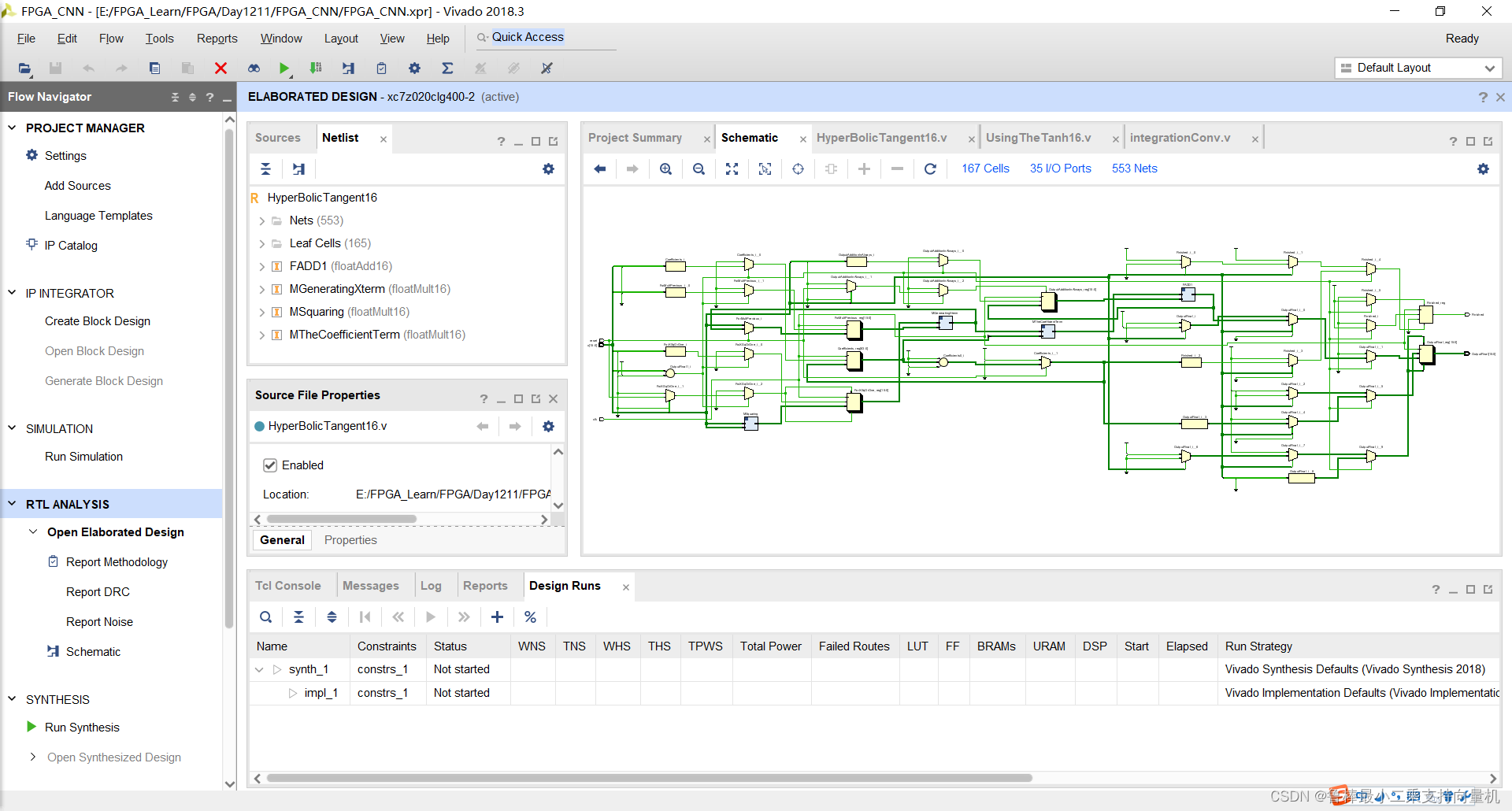Toggle the Enabled checkbox
The width and height of the screenshot is (1512, 811).
pyautogui.click(x=270, y=465)
